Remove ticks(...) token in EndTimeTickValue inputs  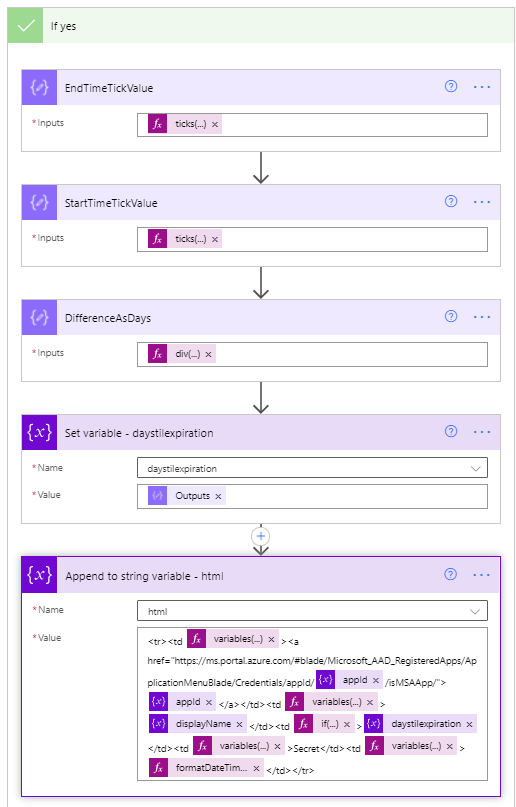tap(215, 124)
